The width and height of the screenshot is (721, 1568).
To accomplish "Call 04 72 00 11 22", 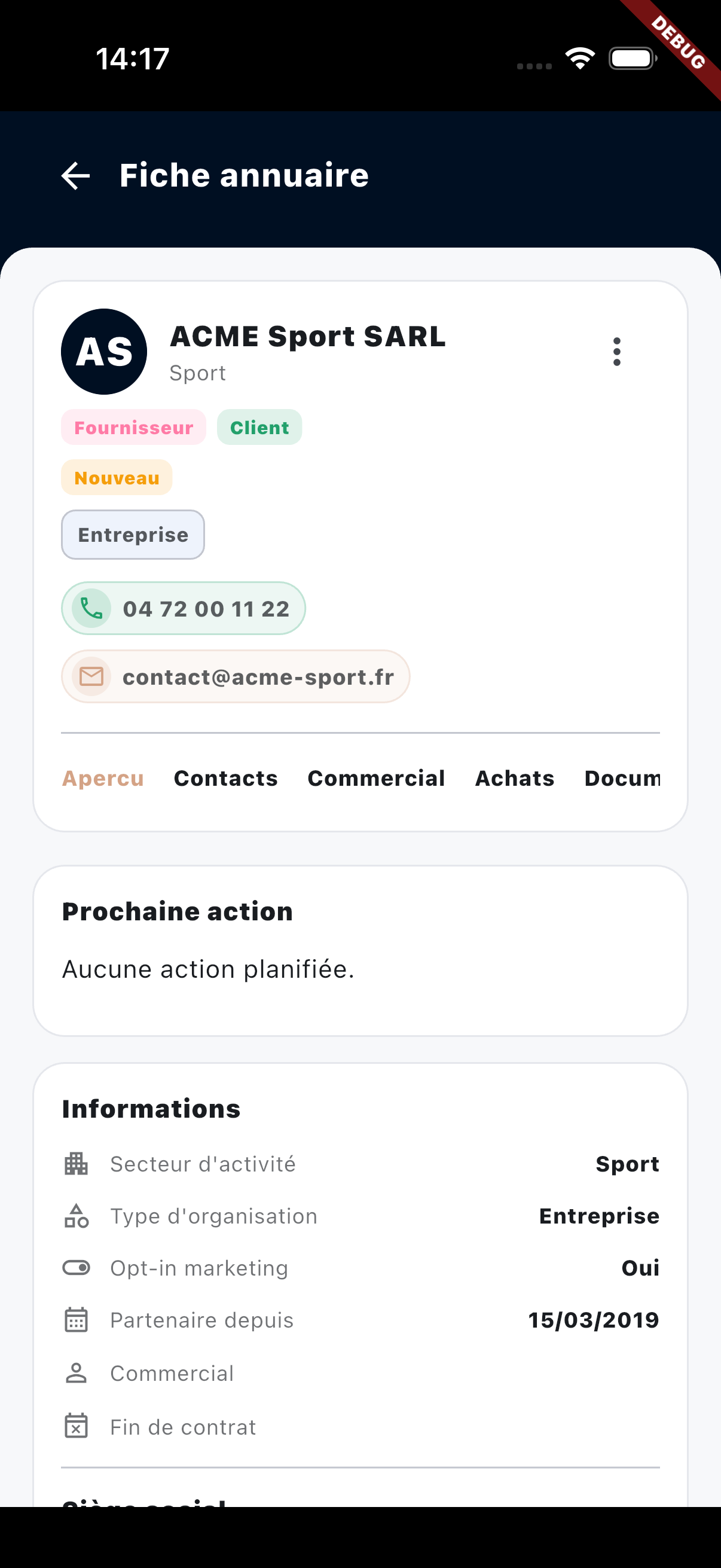I will coord(183,608).
